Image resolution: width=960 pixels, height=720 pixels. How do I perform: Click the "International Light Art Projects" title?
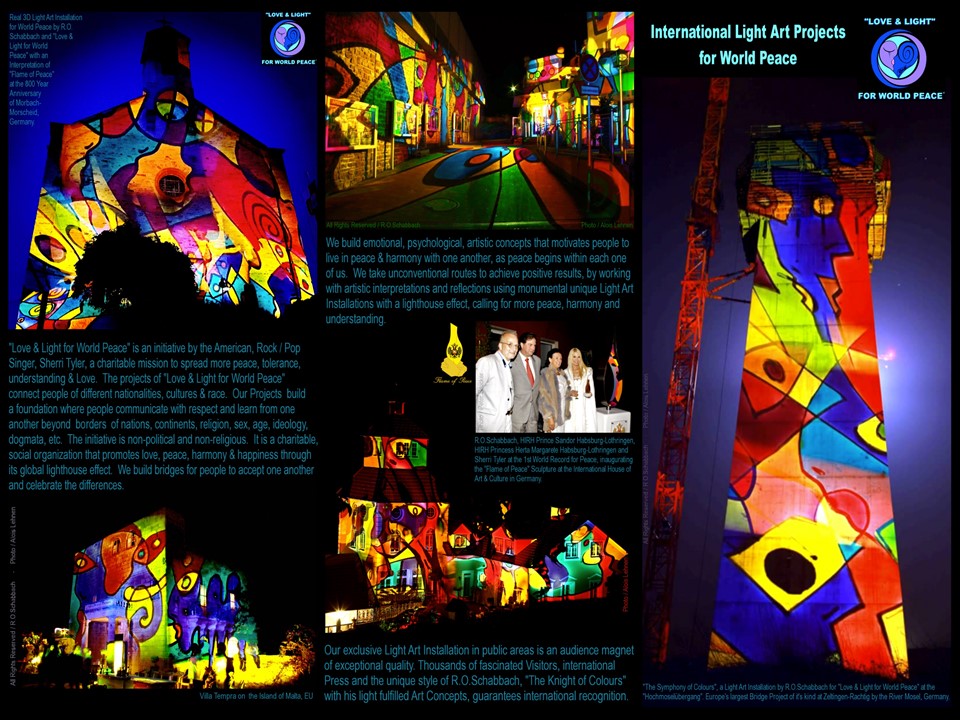pyautogui.click(x=748, y=45)
